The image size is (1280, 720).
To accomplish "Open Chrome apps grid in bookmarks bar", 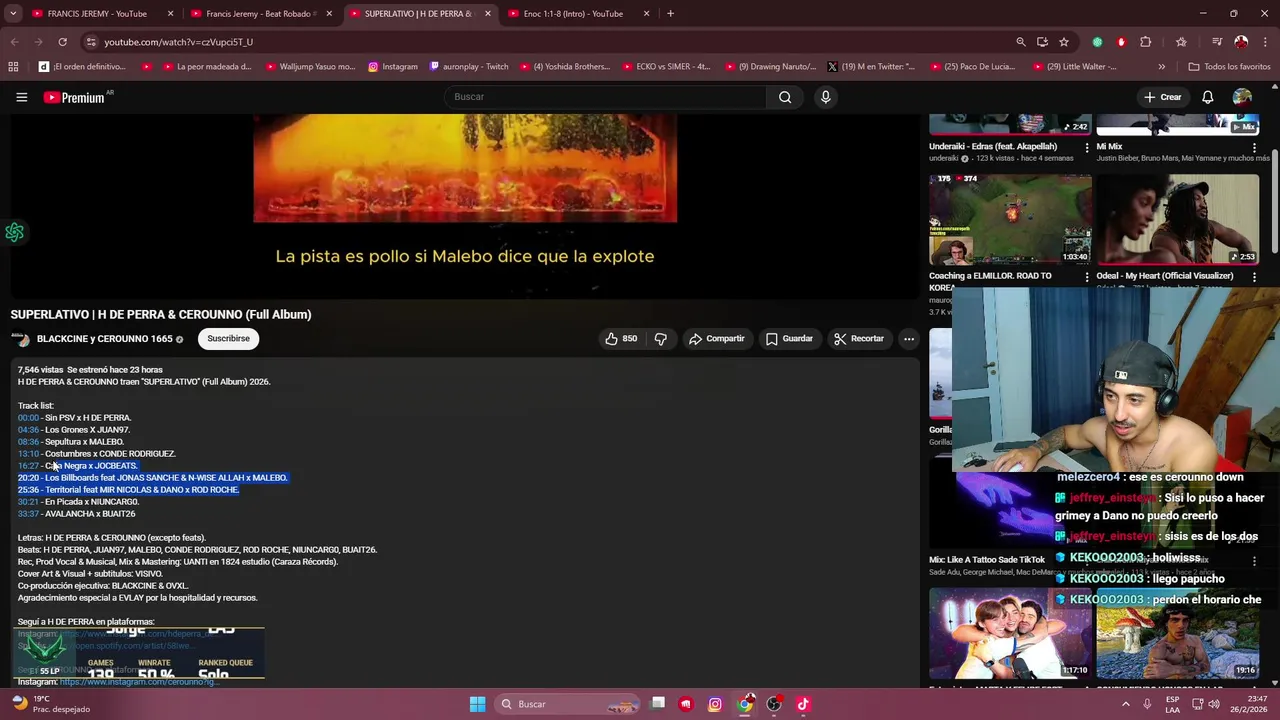I will point(13,67).
